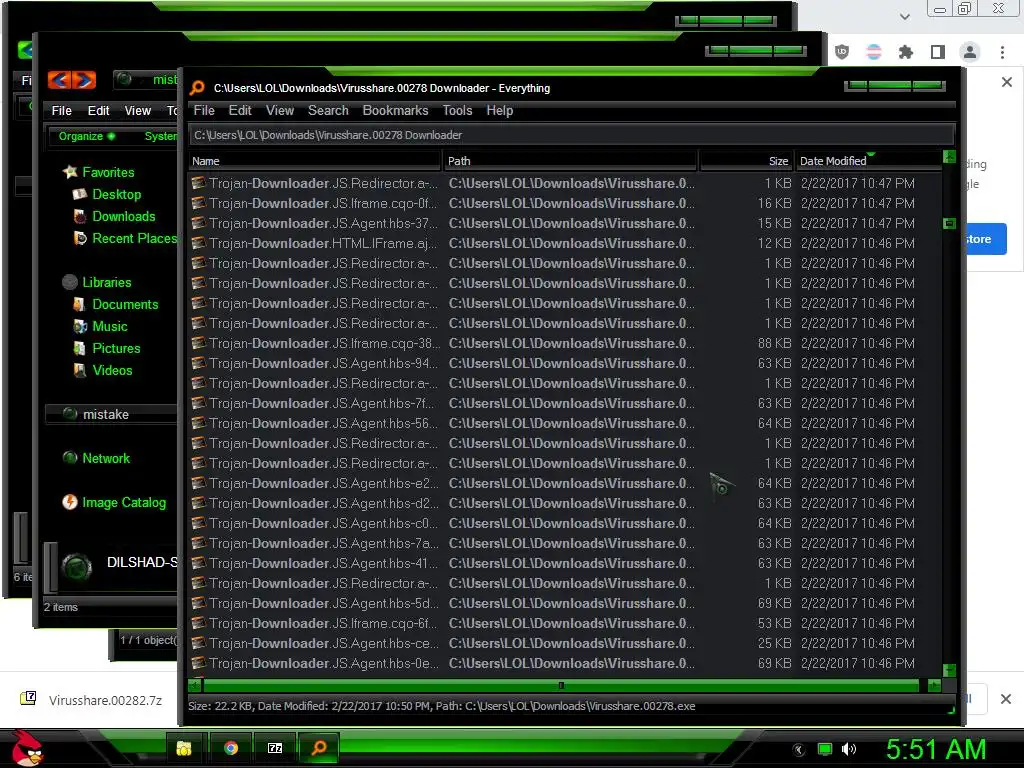Click horizontal scrollbar right arrow in Everything
The height and width of the screenshot is (768, 1024).
(934, 685)
